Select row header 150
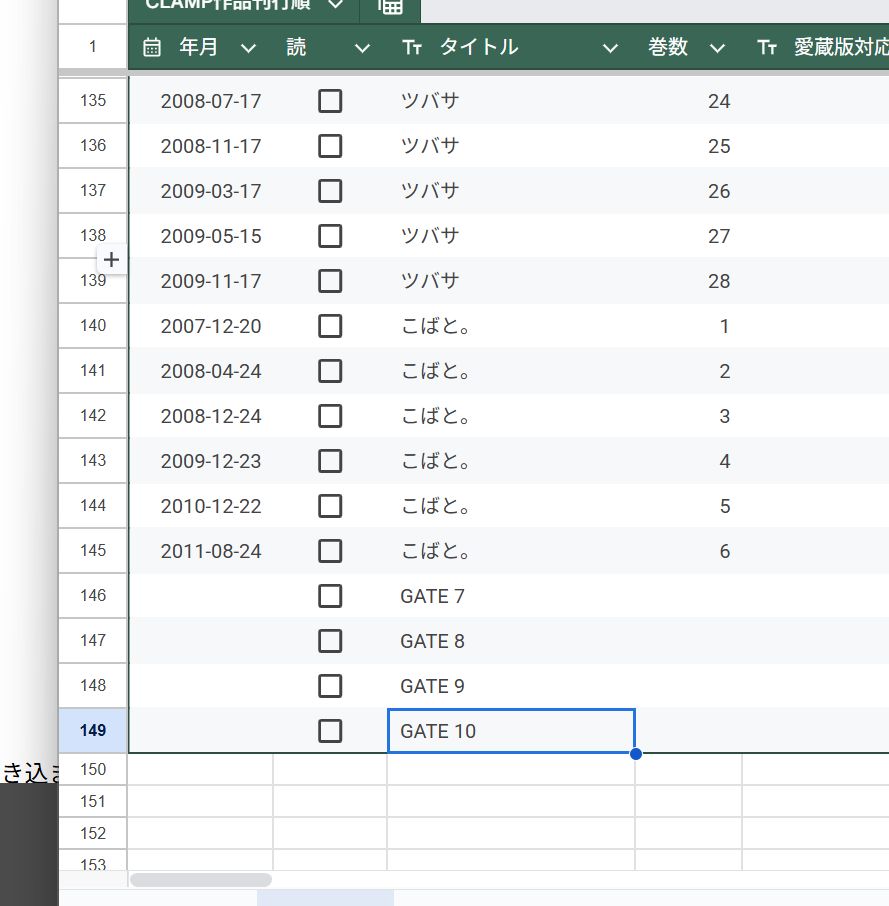 (x=93, y=770)
